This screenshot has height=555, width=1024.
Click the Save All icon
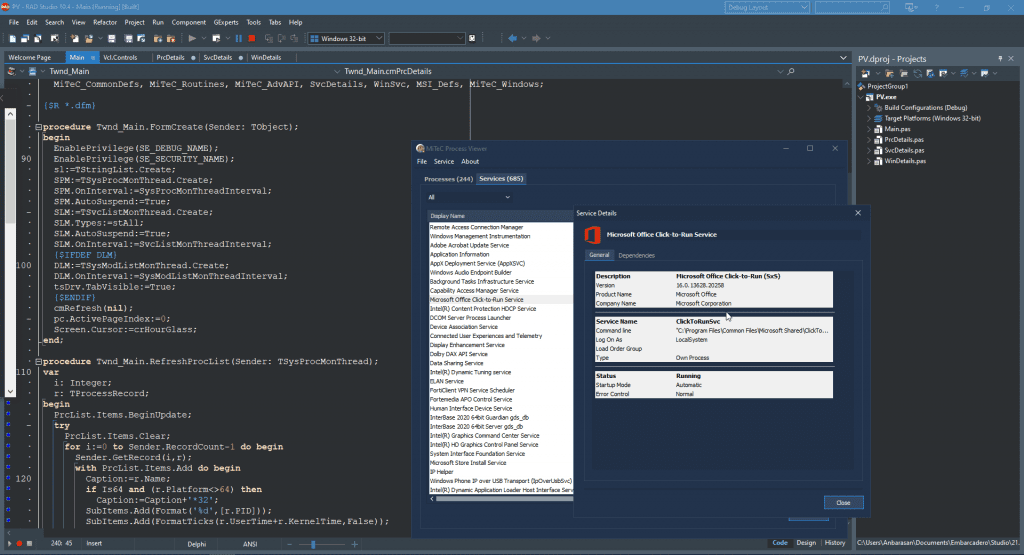coord(129,39)
